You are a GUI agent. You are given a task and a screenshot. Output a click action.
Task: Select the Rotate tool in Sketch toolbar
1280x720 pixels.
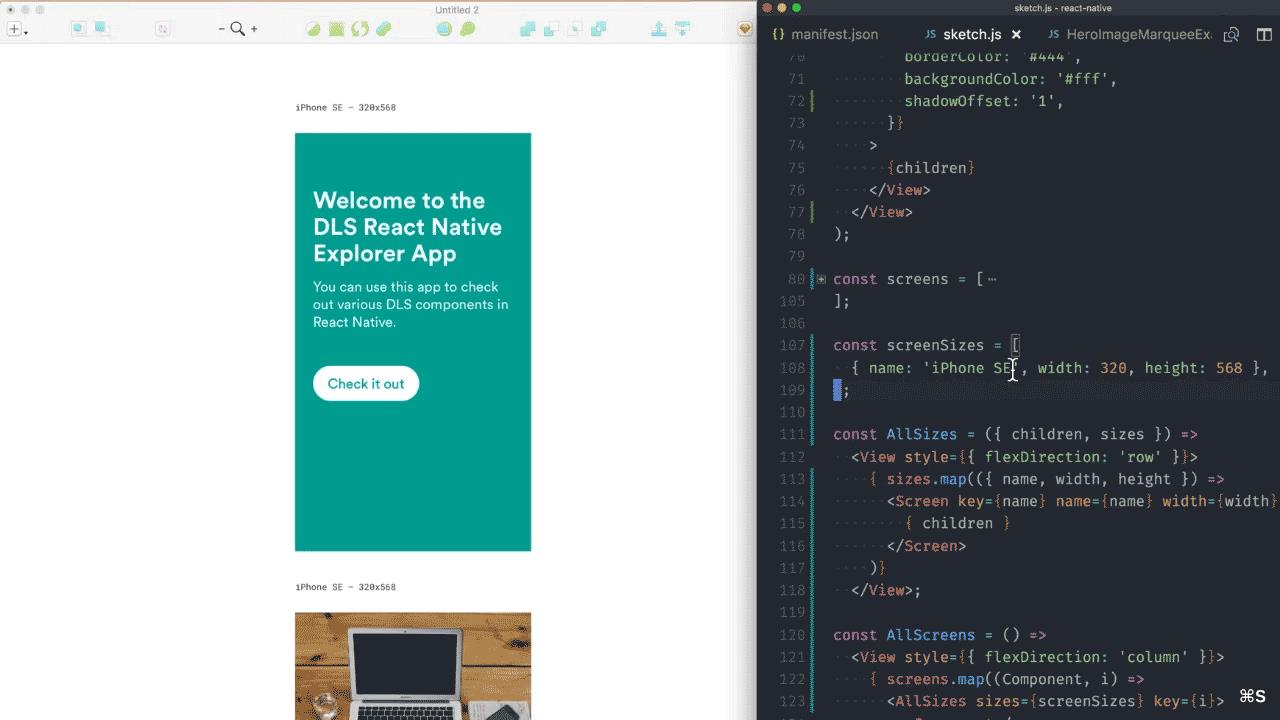point(360,29)
